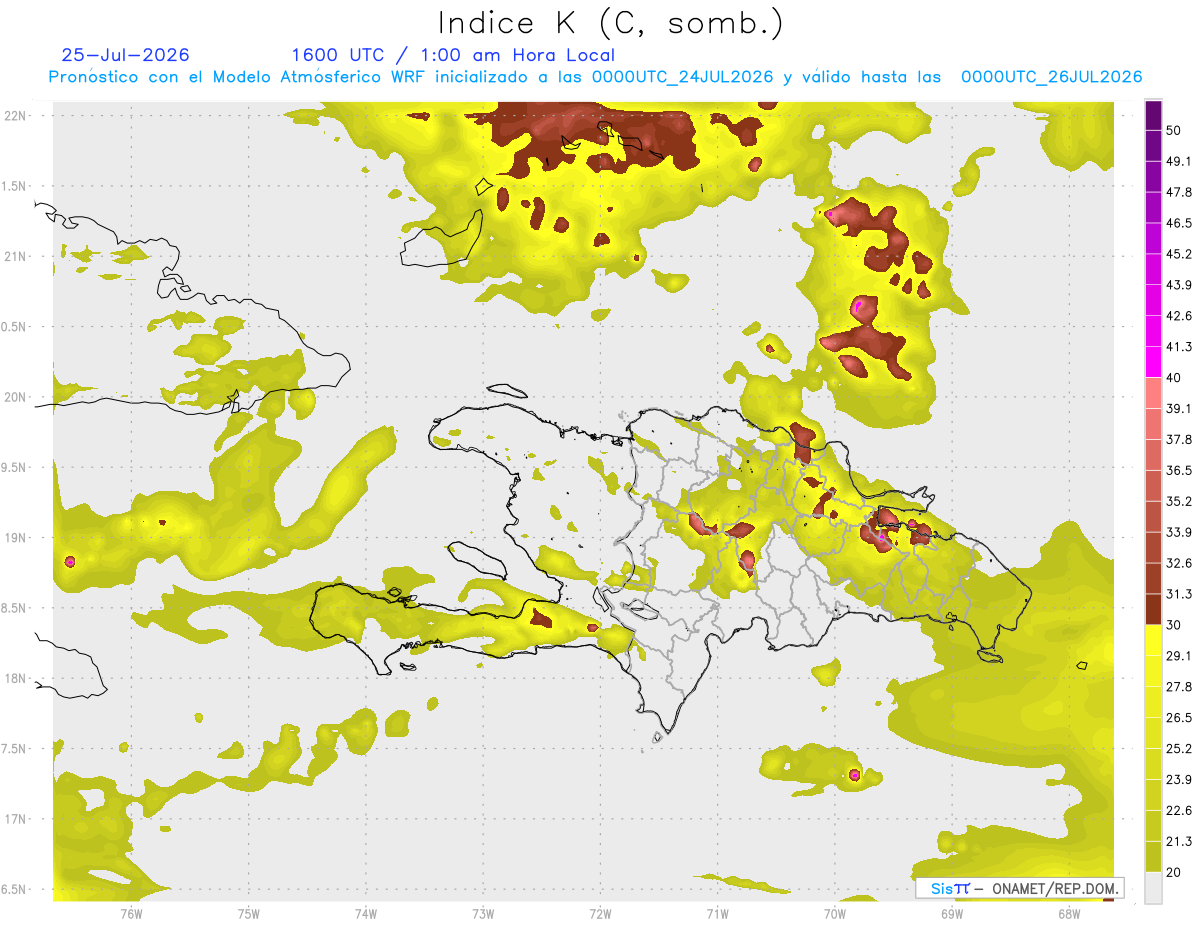Click the '76W' longitude label
This screenshot has height=927, width=1200.
(x=131, y=915)
